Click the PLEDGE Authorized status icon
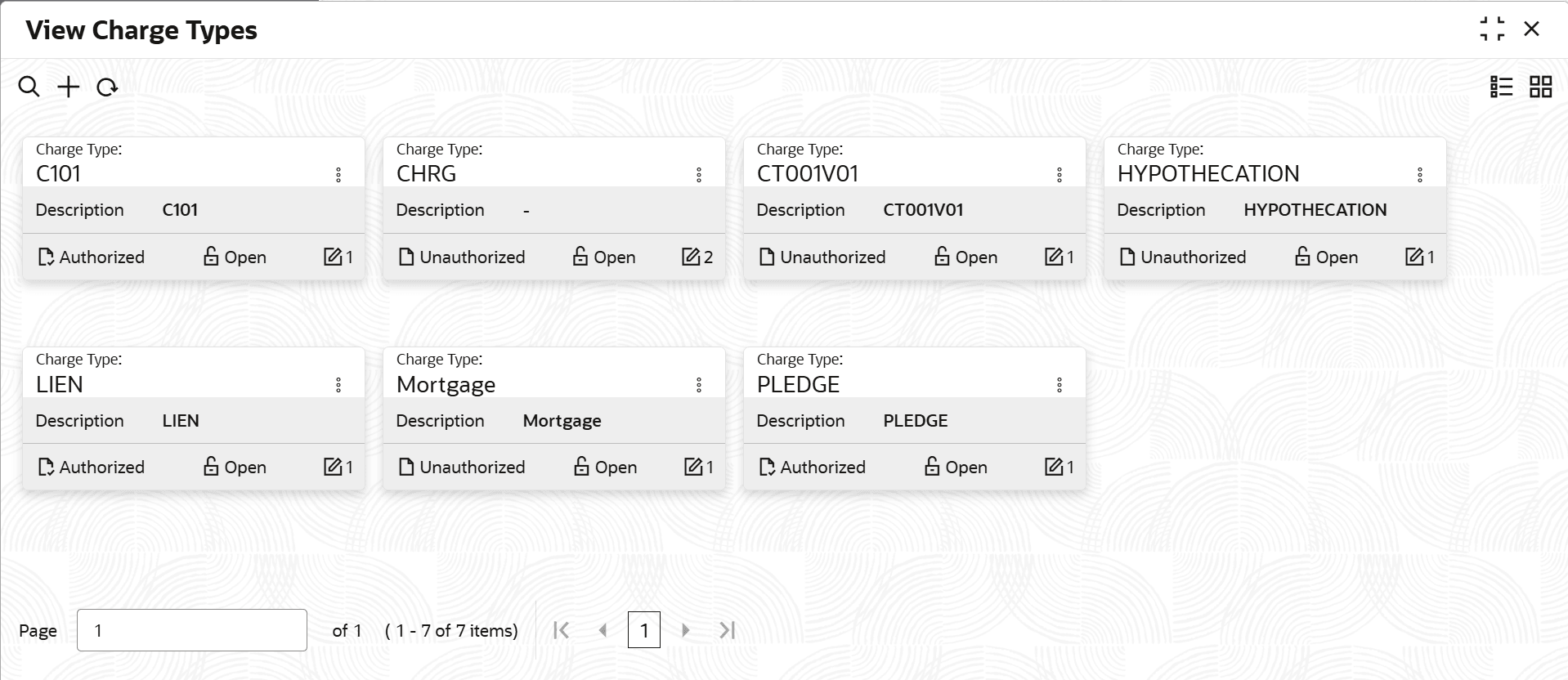 click(x=767, y=467)
